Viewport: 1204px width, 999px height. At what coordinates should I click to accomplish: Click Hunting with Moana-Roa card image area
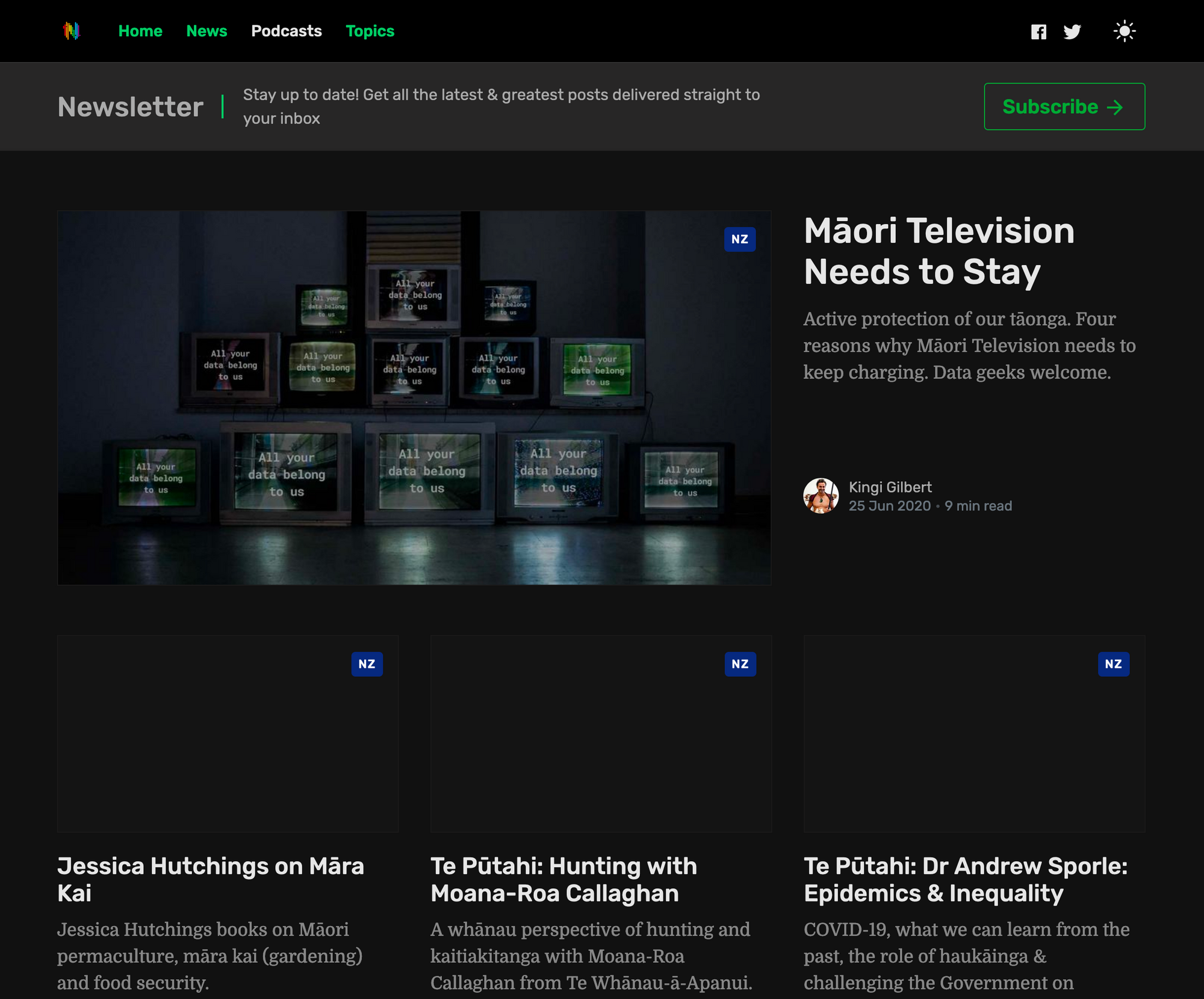click(601, 734)
